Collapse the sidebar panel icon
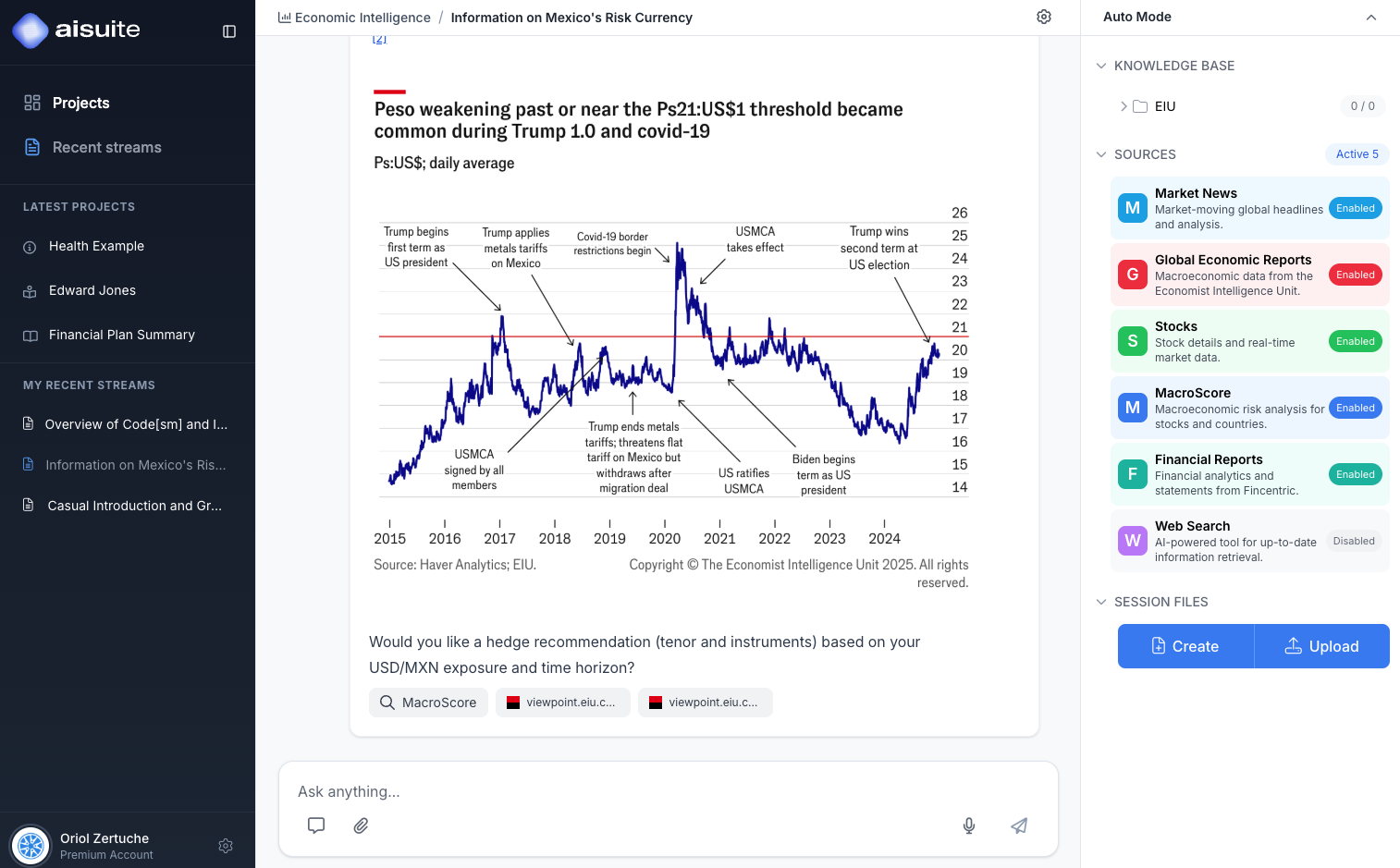The height and width of the screenshot is (868, 1400). (x=229, y=31)
